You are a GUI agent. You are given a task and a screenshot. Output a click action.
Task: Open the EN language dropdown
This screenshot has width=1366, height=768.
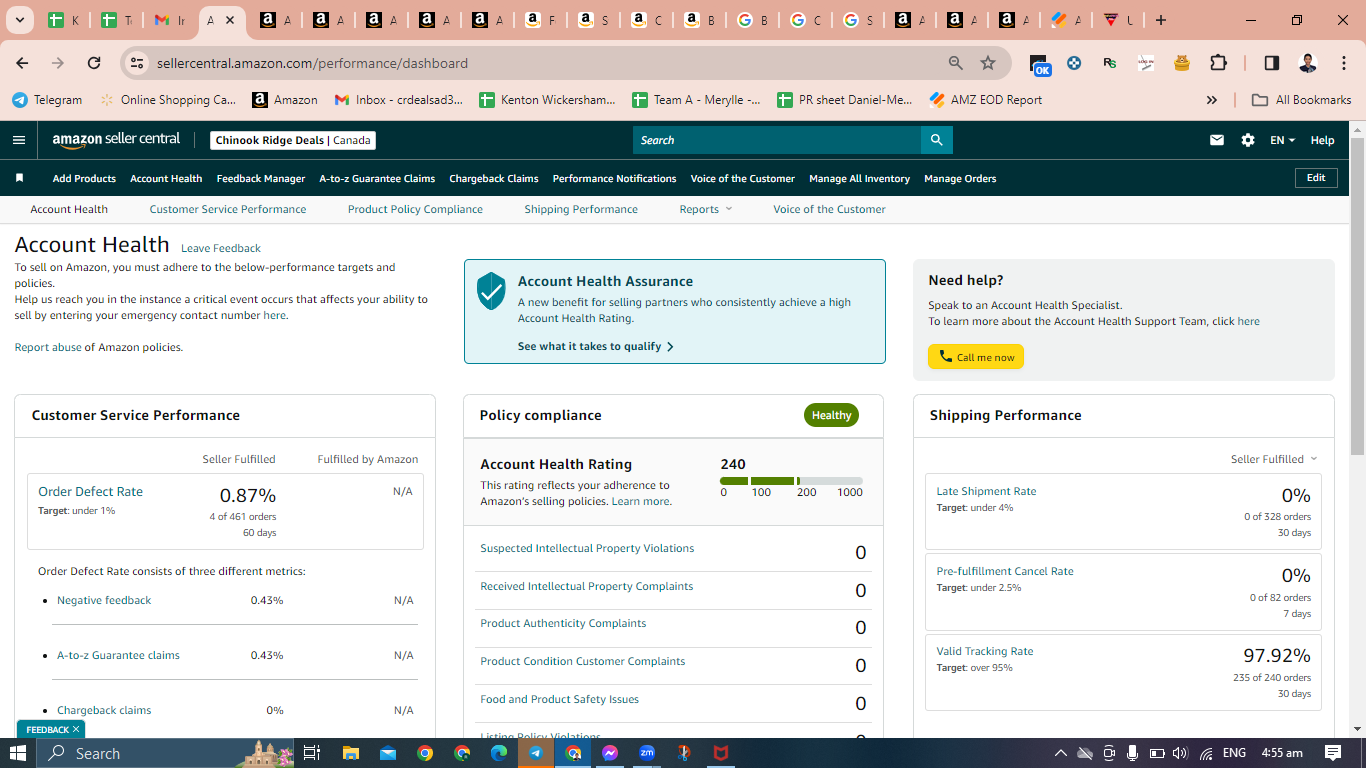tap(1282, 140)
